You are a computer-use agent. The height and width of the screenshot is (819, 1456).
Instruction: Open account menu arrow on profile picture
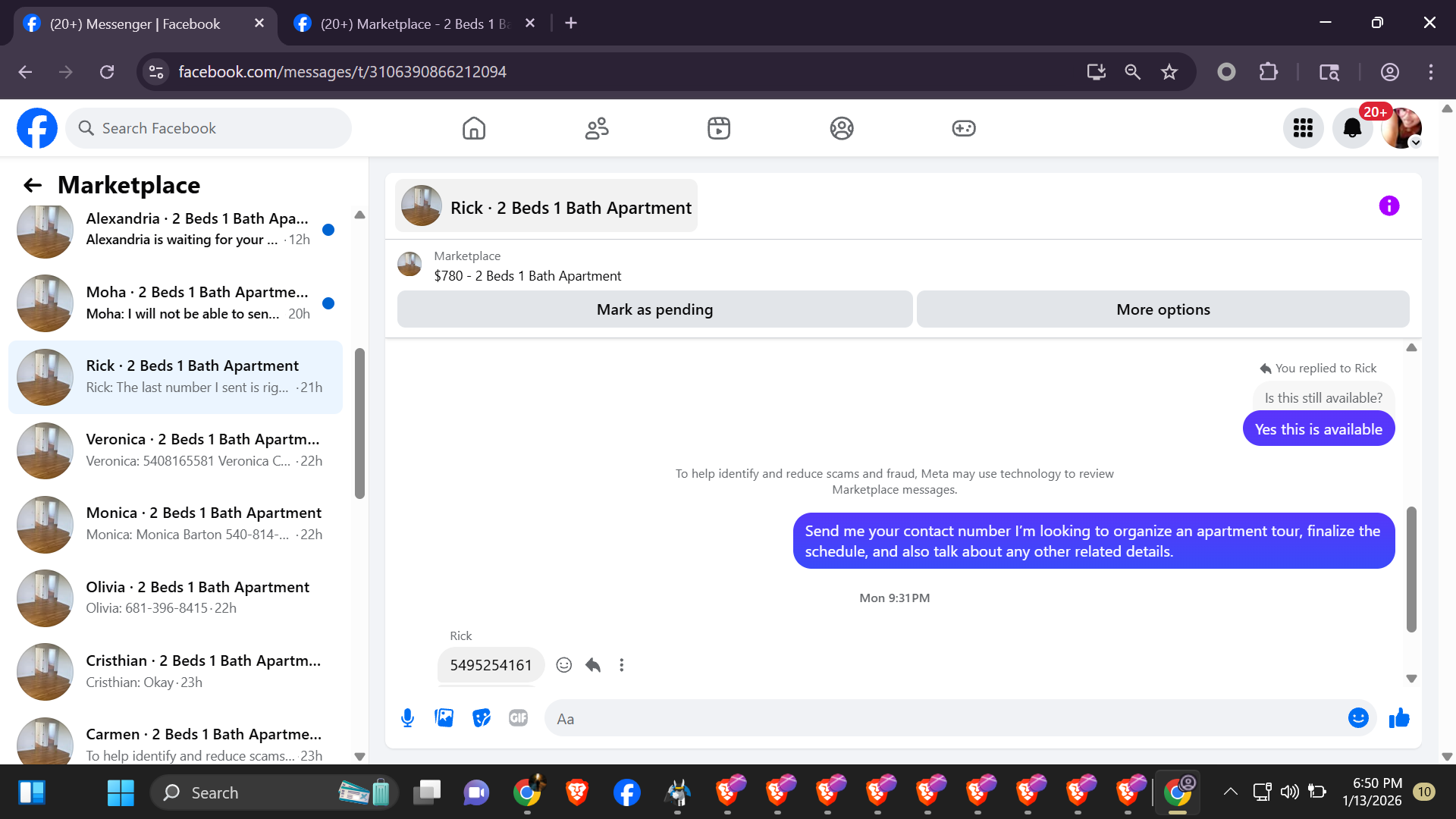click(1415, 143)
